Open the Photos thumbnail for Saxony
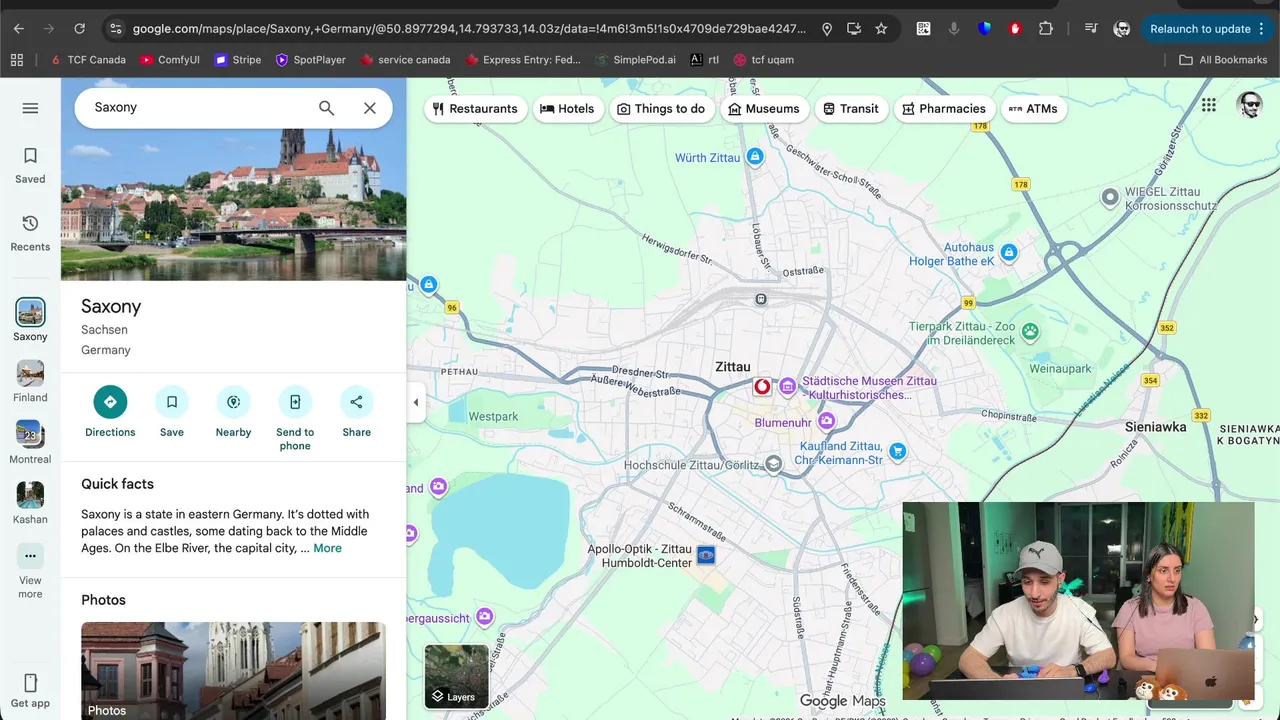Viewport: 1280px width, 720px height. tap(233, 670)
